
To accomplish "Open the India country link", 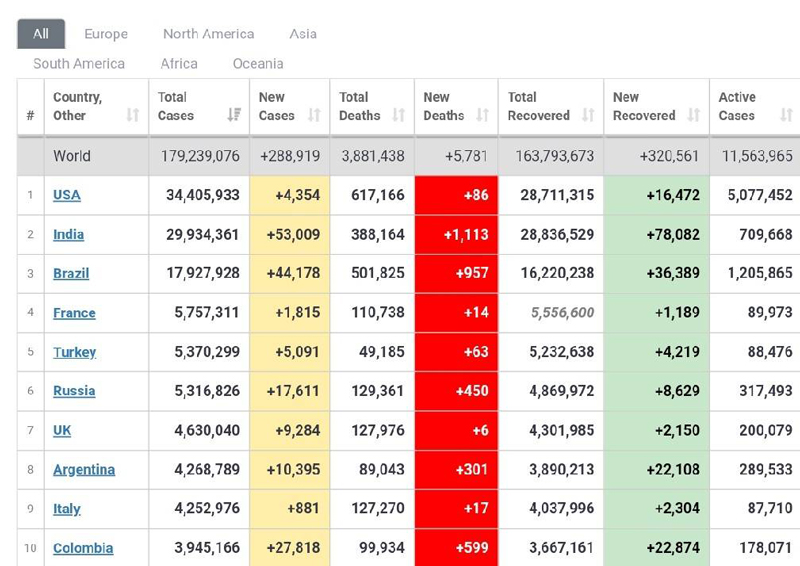I will click(69, 234).
